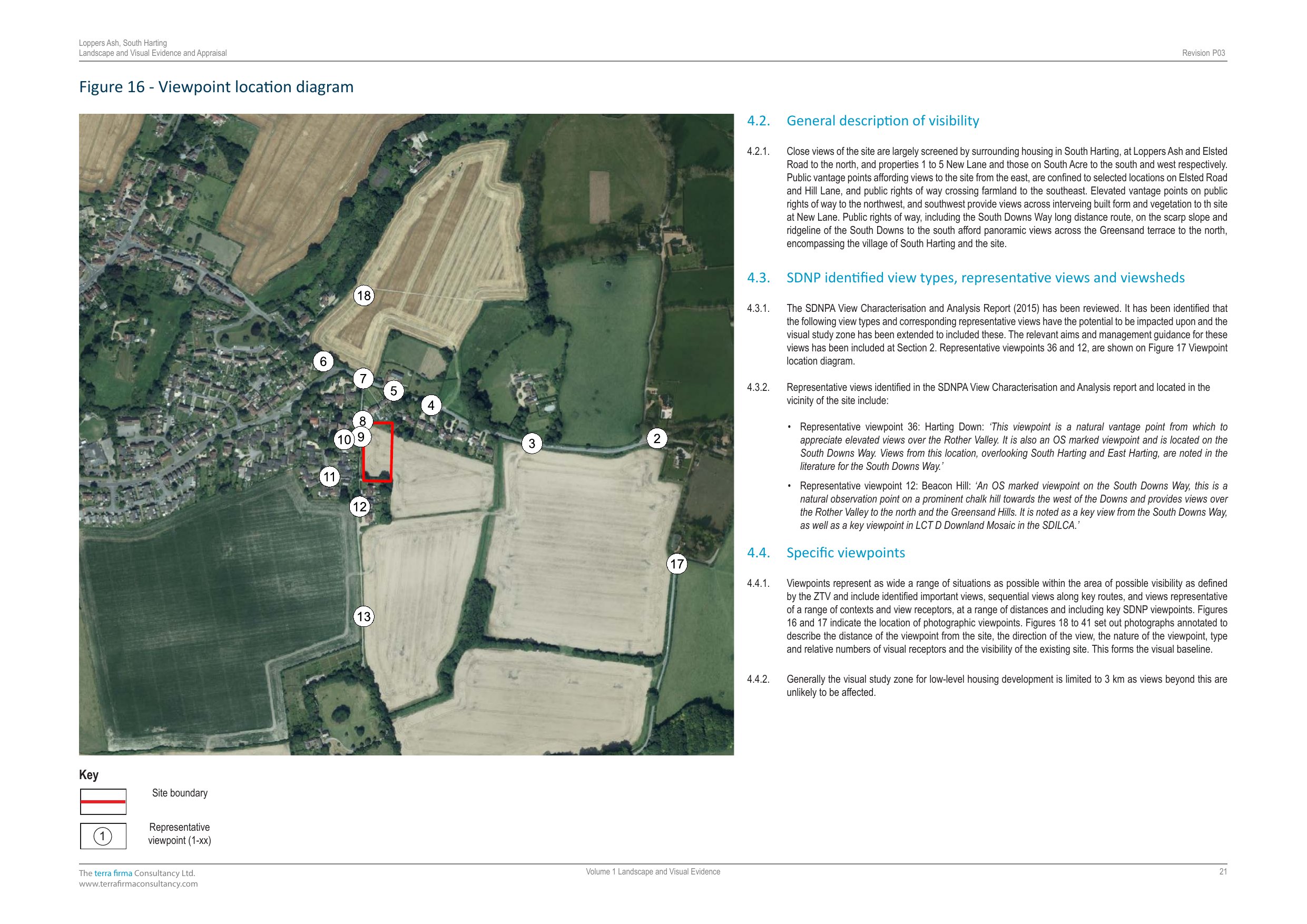Select viewpoint marker 11
This screenshot has width=1307, height=924.
click(x=330, y=477)
